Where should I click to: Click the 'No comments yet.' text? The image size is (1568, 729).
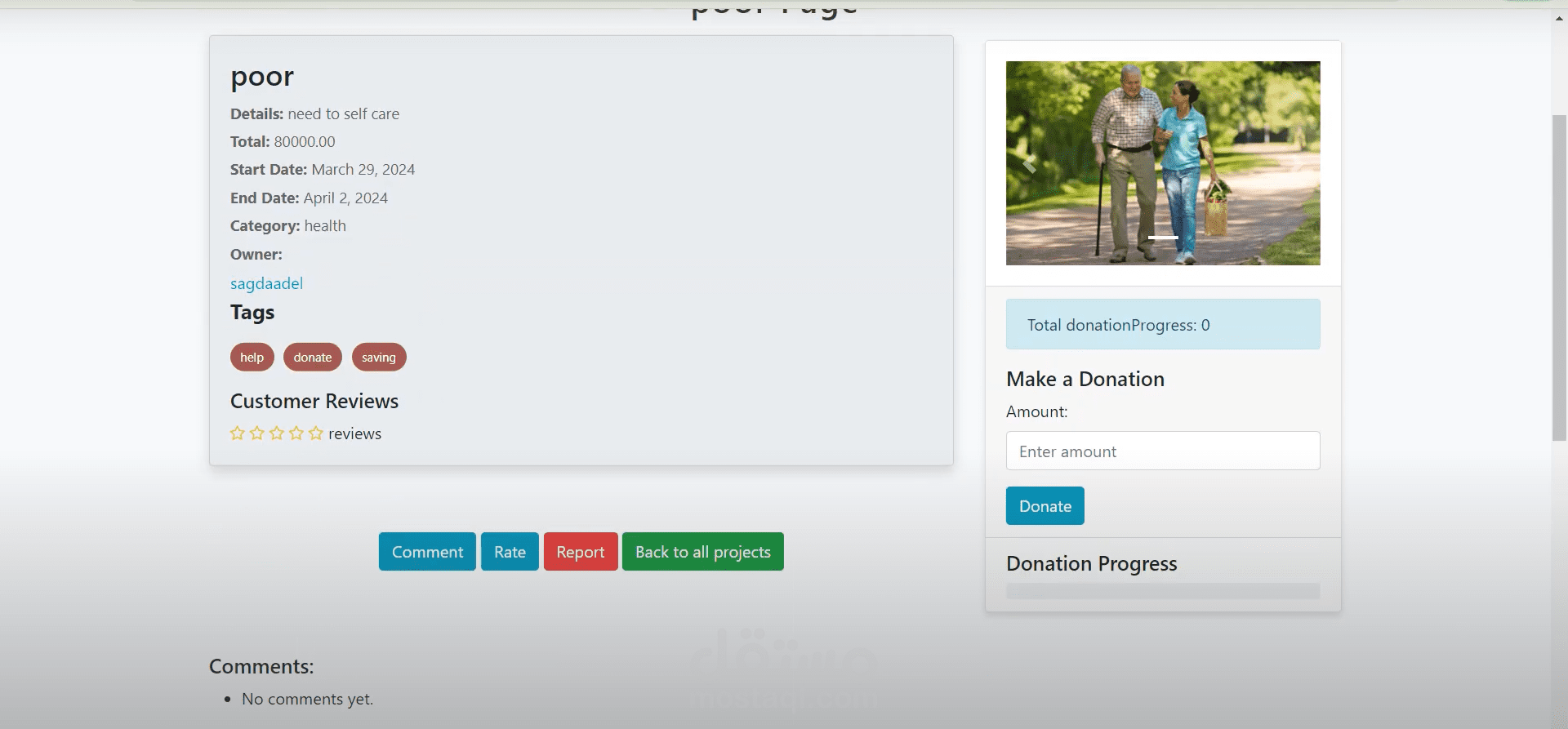tap(307, 699)
